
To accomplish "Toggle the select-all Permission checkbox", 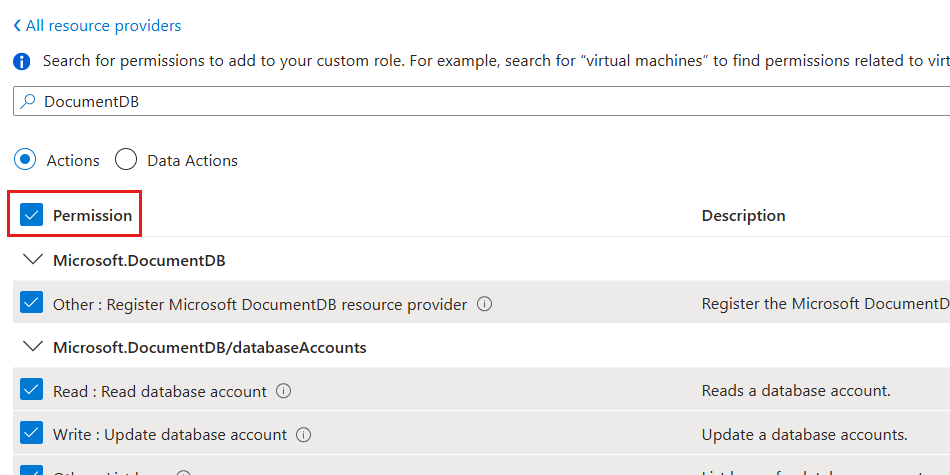I will (32, 215).
